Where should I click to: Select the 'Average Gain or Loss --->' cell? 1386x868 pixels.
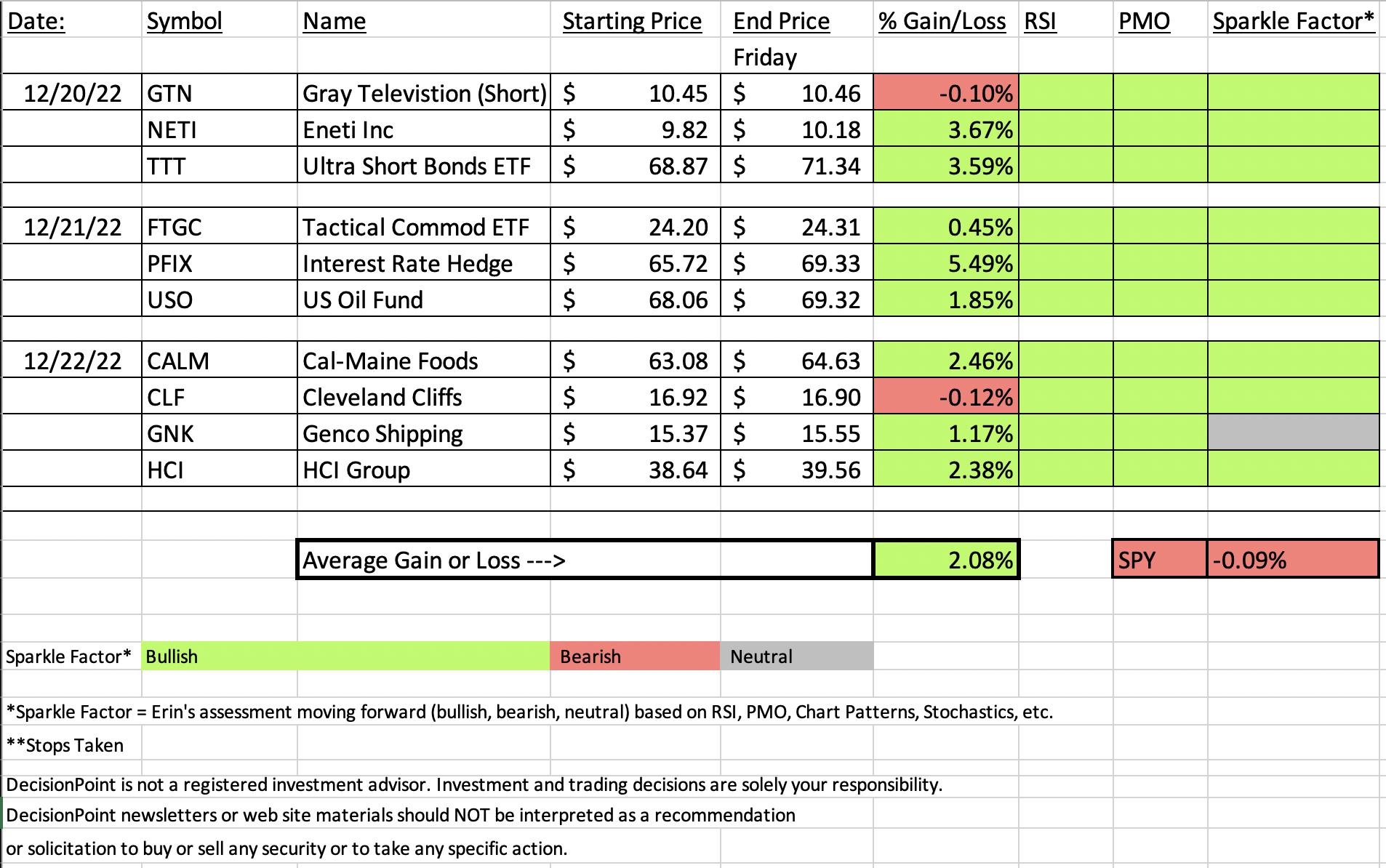click(x=585, y=559)
